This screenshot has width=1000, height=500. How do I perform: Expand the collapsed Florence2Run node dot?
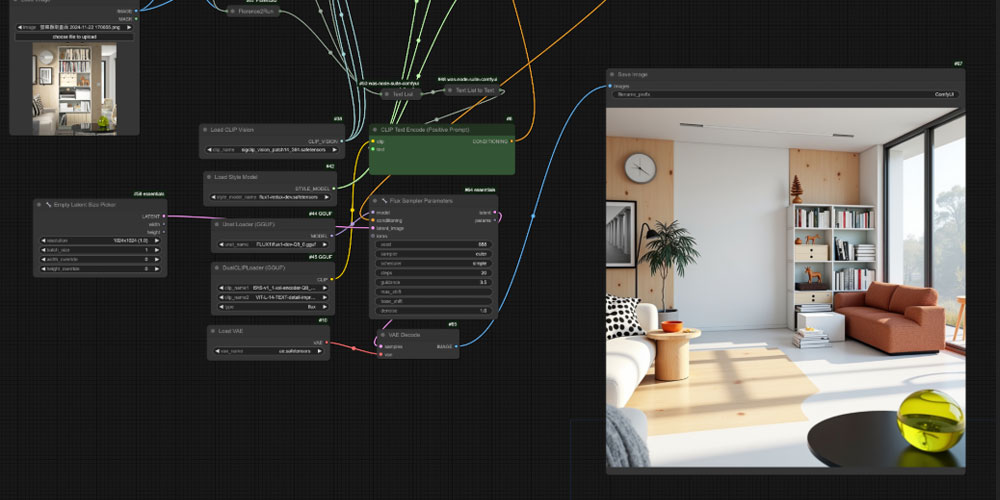coord(233,11)
